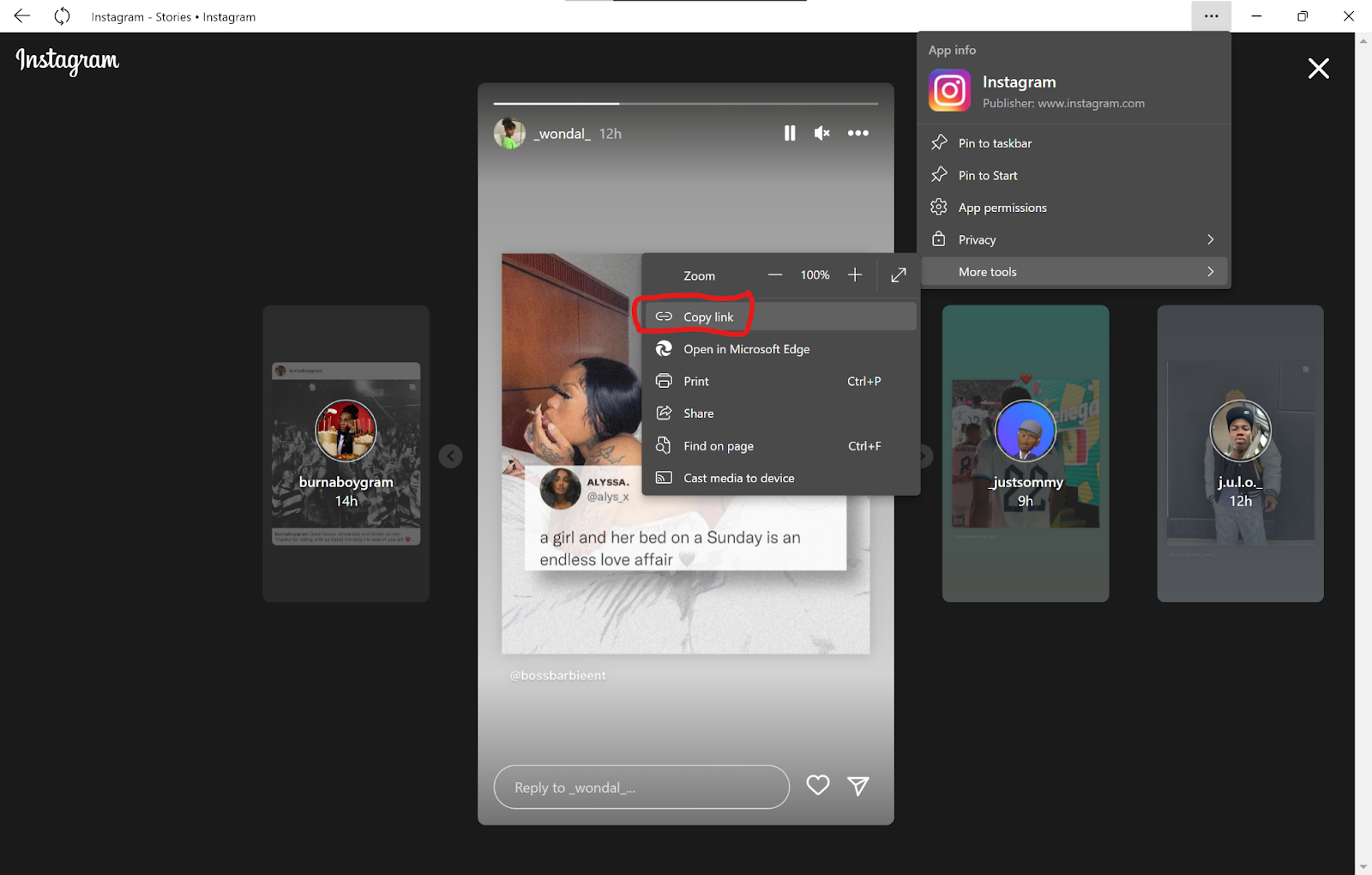Screen dimensions: 1372x875
Task: Select Find on page
Action: tap(779, 446)
